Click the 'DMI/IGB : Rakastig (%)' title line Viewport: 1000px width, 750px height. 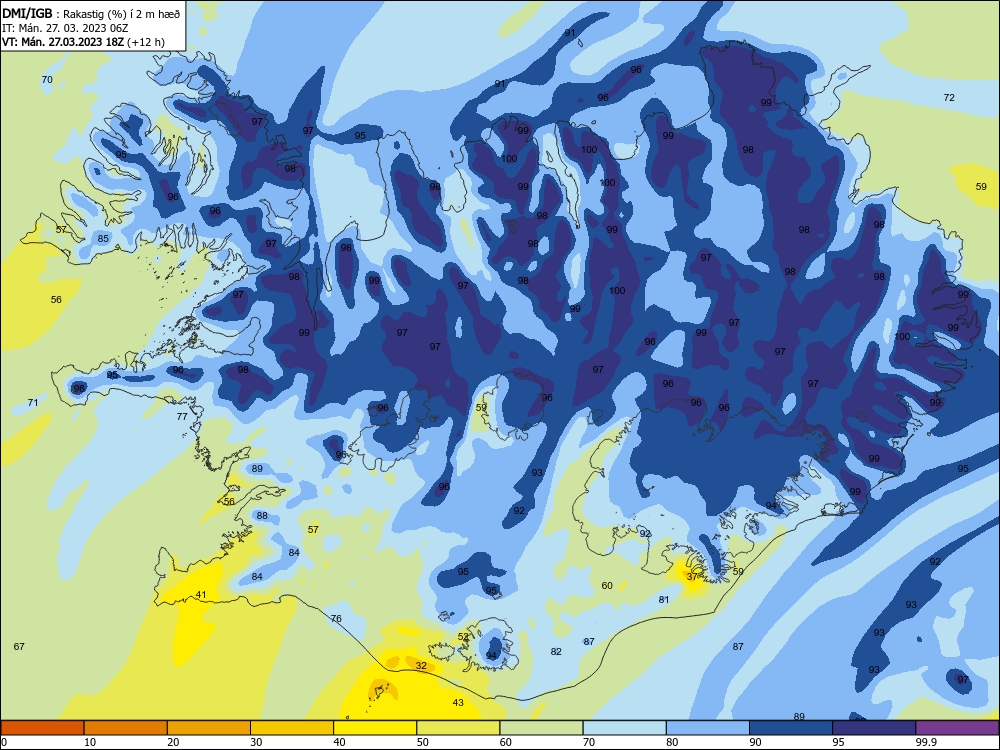pos(91,14)
